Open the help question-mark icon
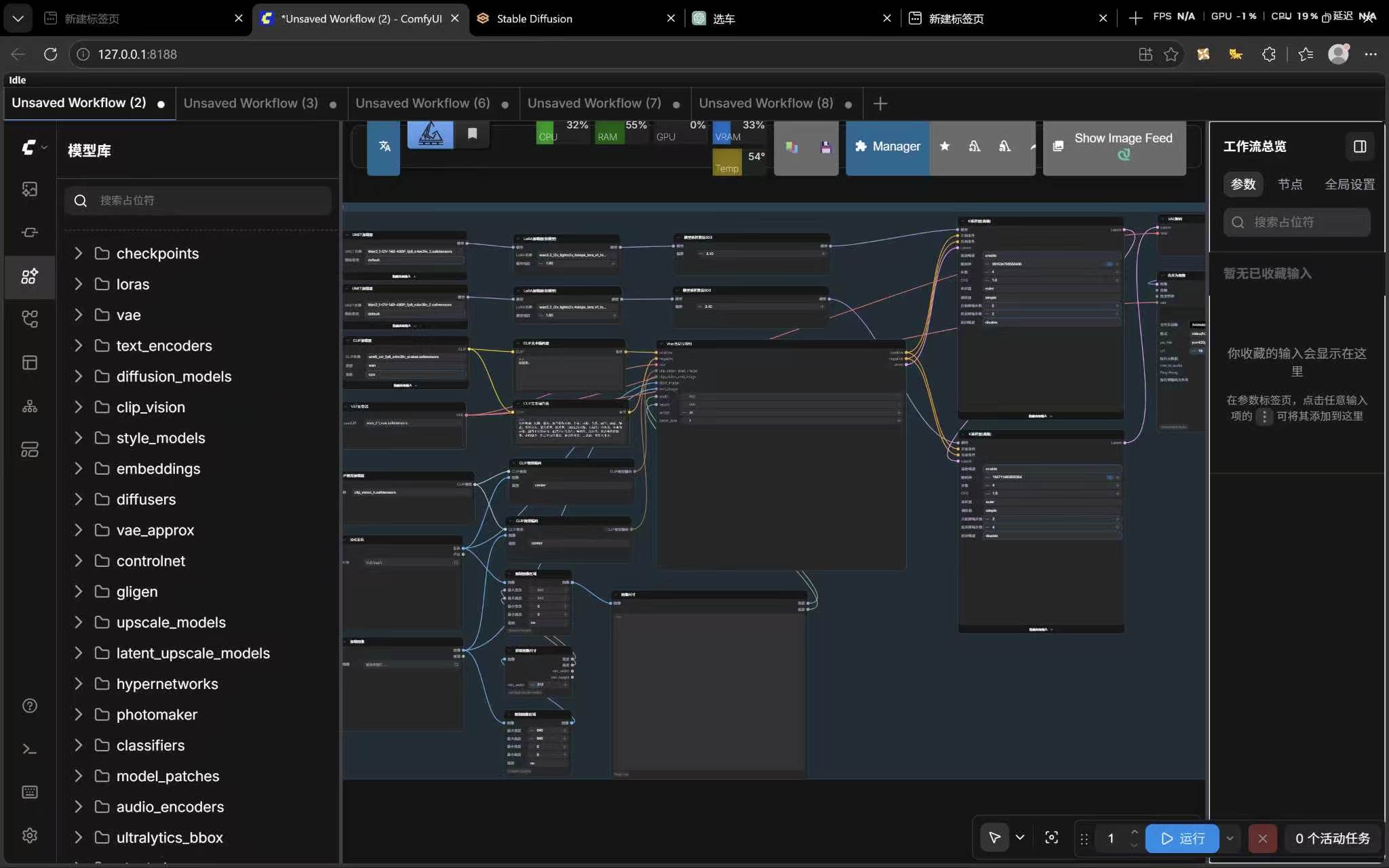 coord(30,706)
